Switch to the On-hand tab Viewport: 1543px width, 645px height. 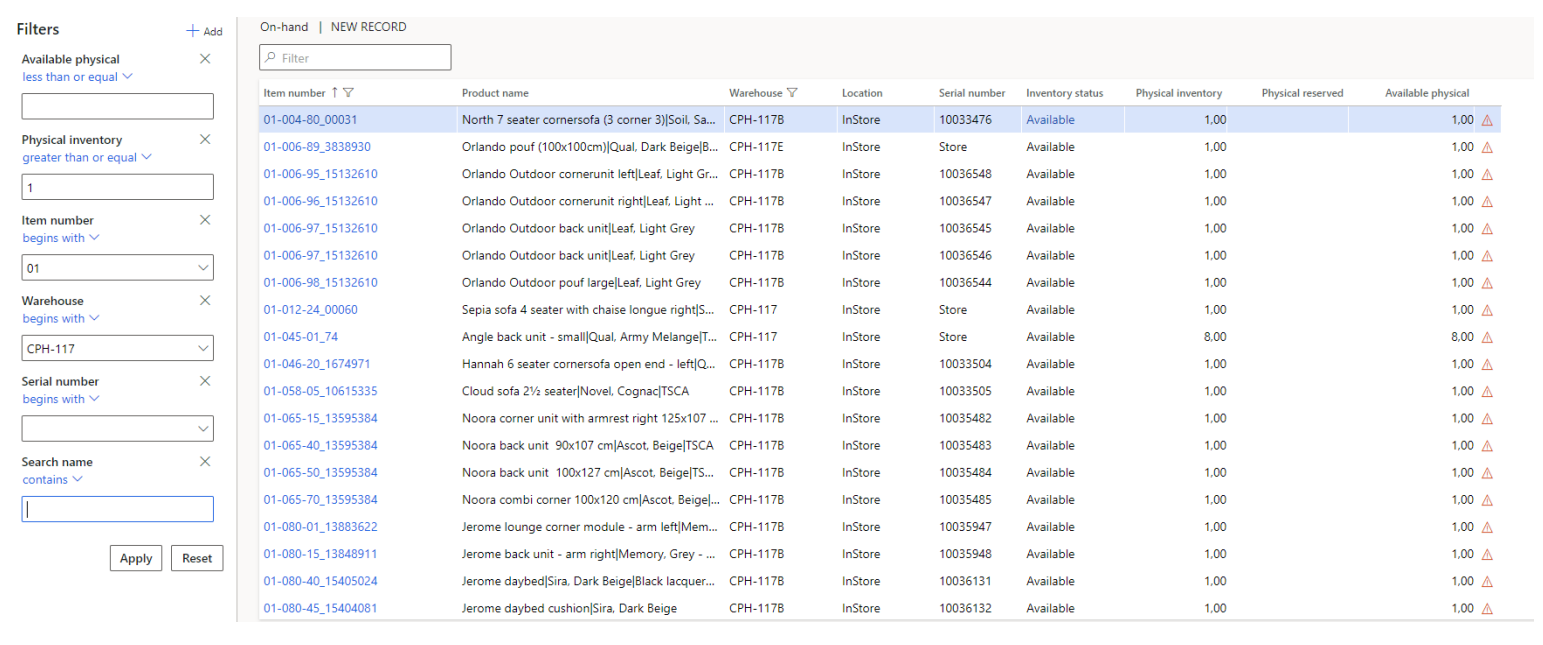284,27
